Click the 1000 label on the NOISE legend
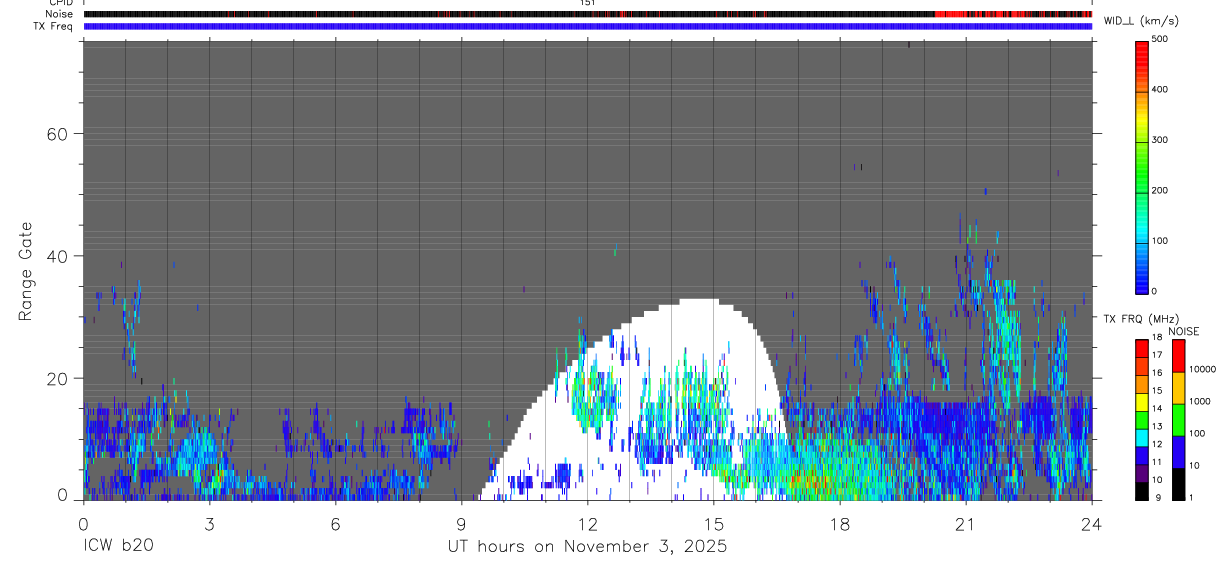Screen dimensions: 1228x567 pyautogui.click(x=1199, y=401)
